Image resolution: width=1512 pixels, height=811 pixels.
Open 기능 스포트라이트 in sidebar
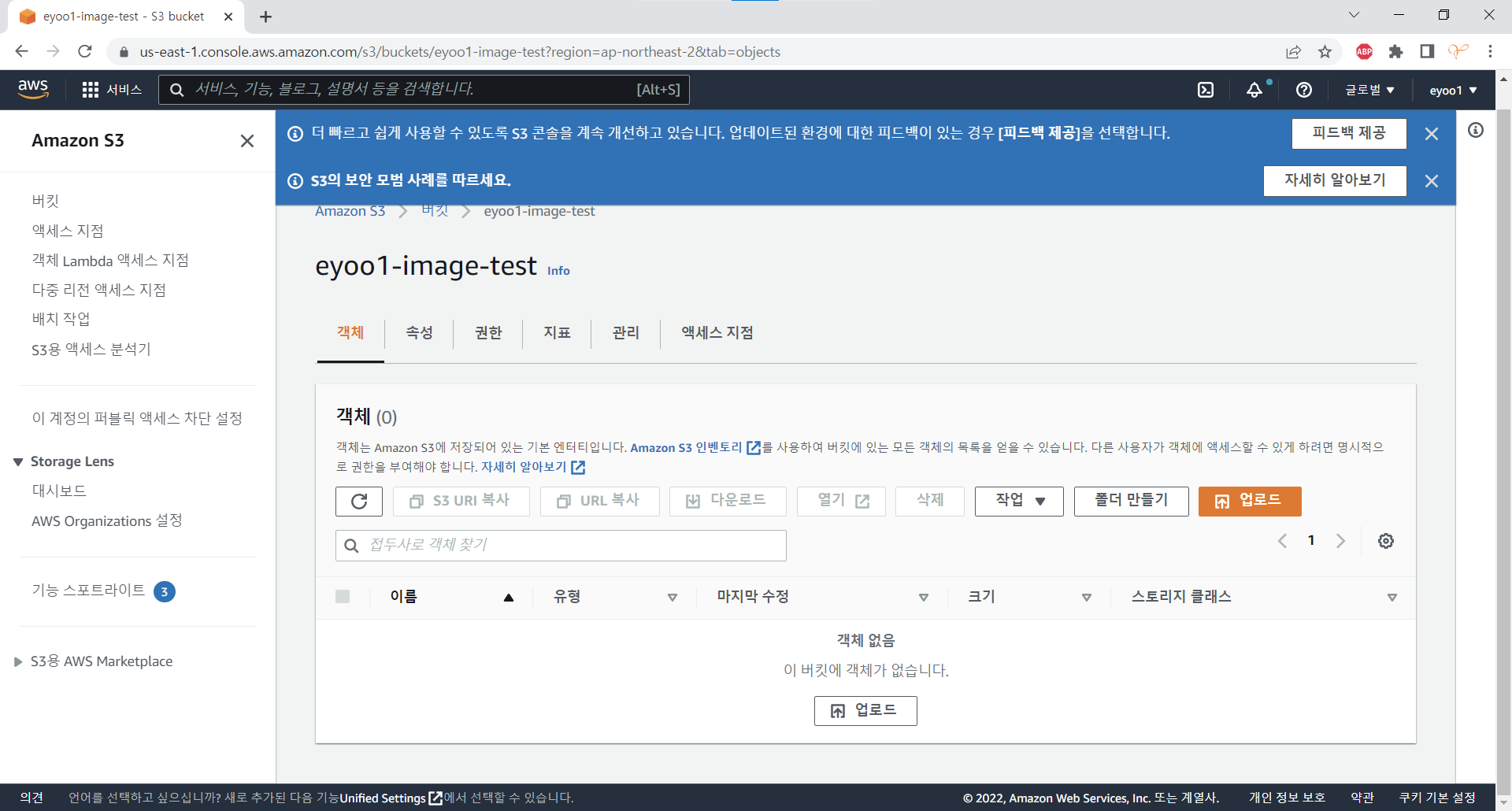[88, 591]
